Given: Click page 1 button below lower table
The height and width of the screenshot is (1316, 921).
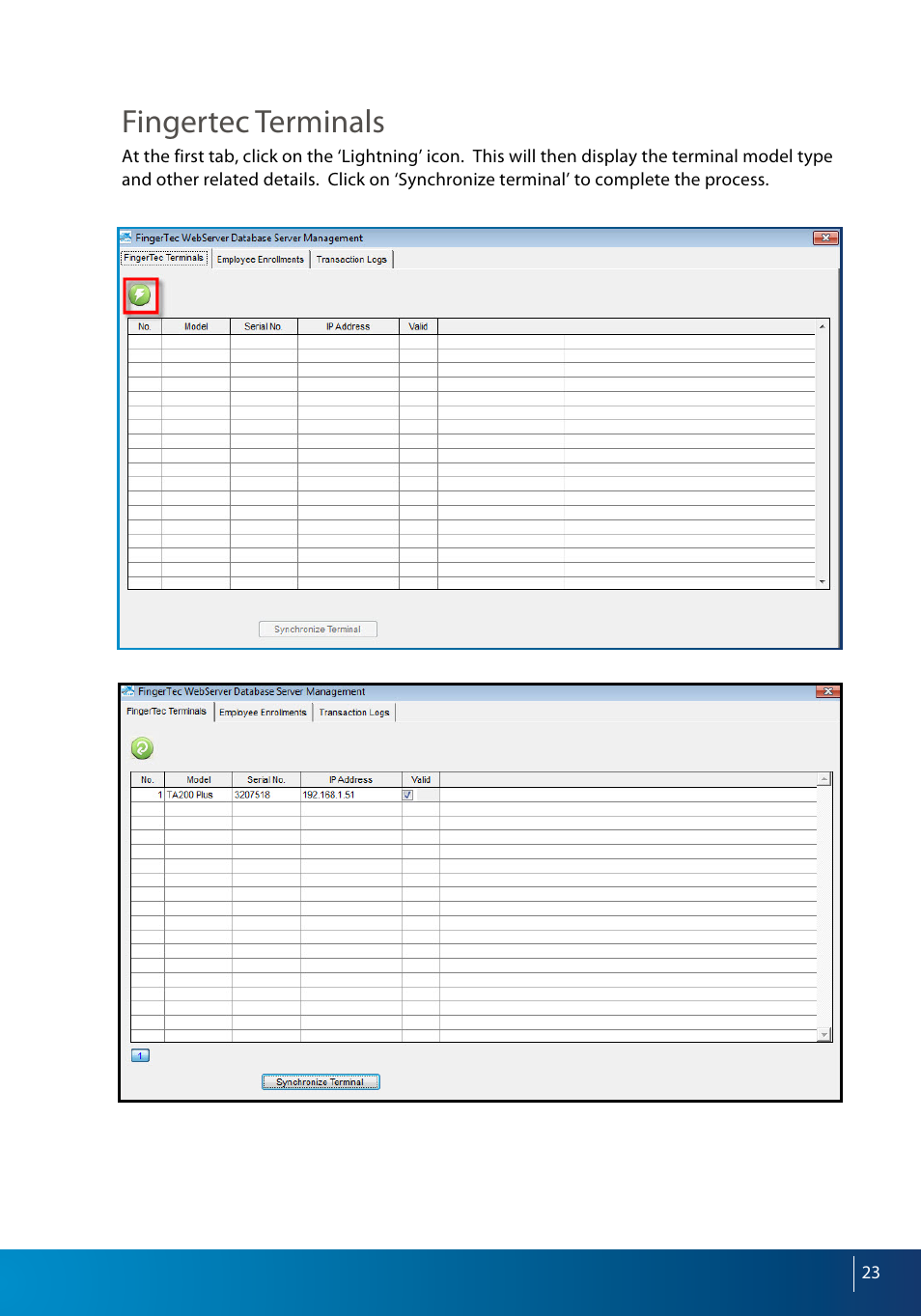Looking at the screenshot, I should 140,1056.
